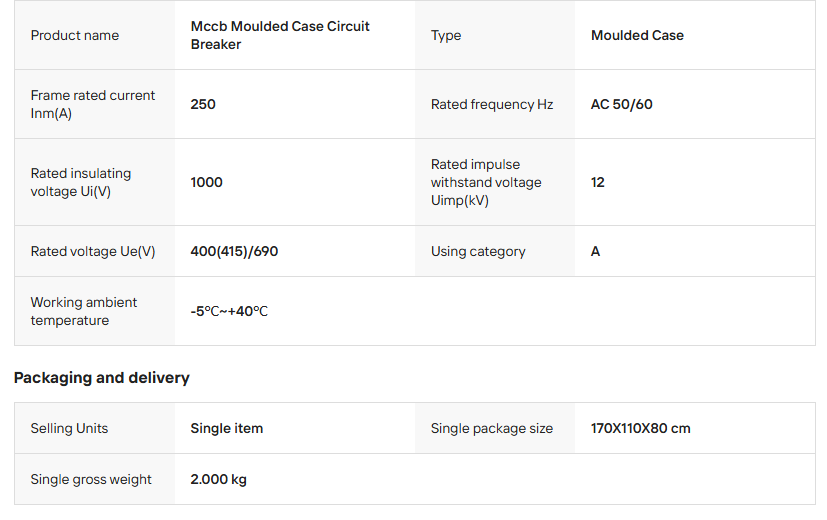Screen dimensions: 827x520
Task: Click the 'Single item' selling units value
Action: point(227,428)
